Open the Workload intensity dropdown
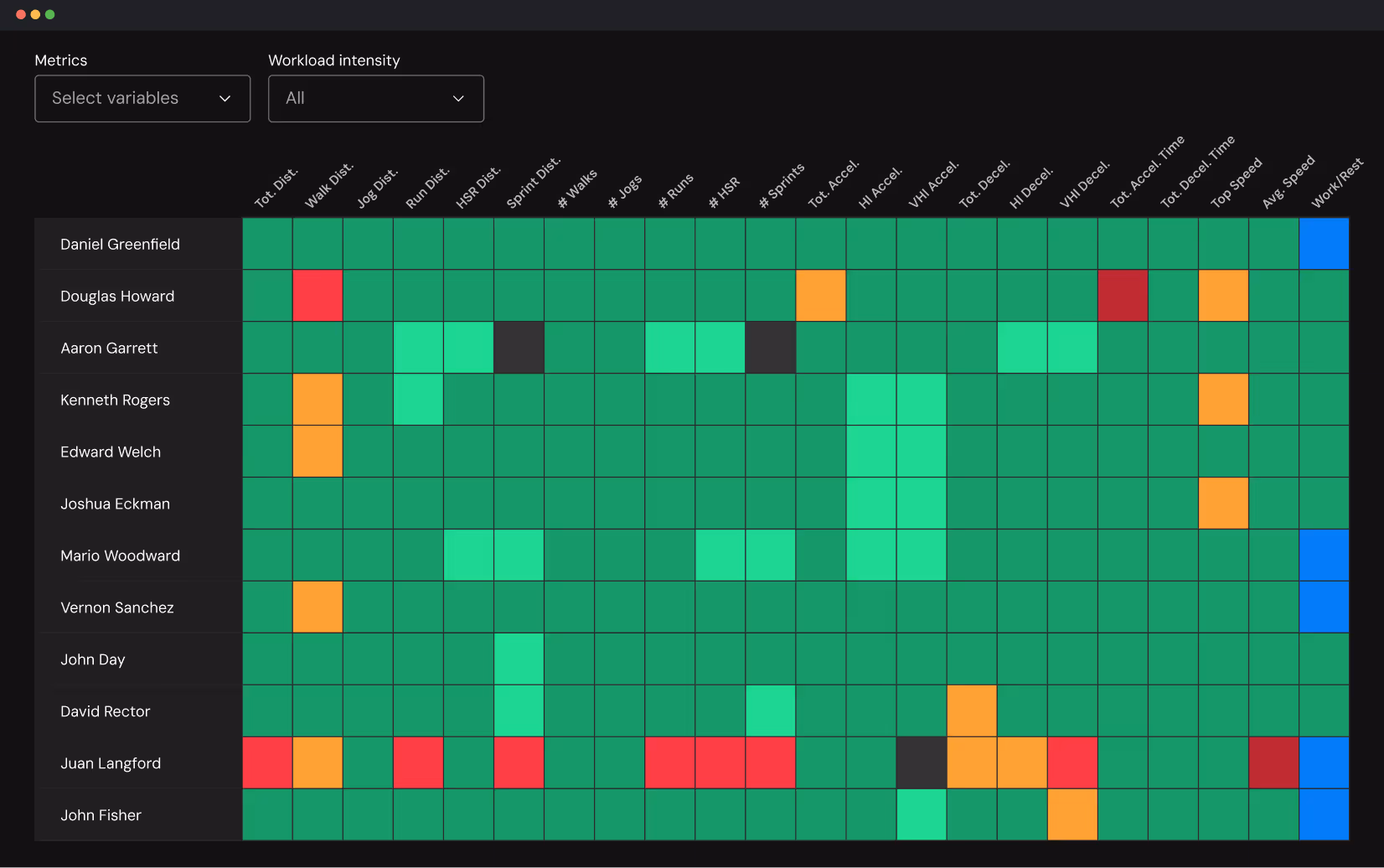 click(x=375, y=98)
